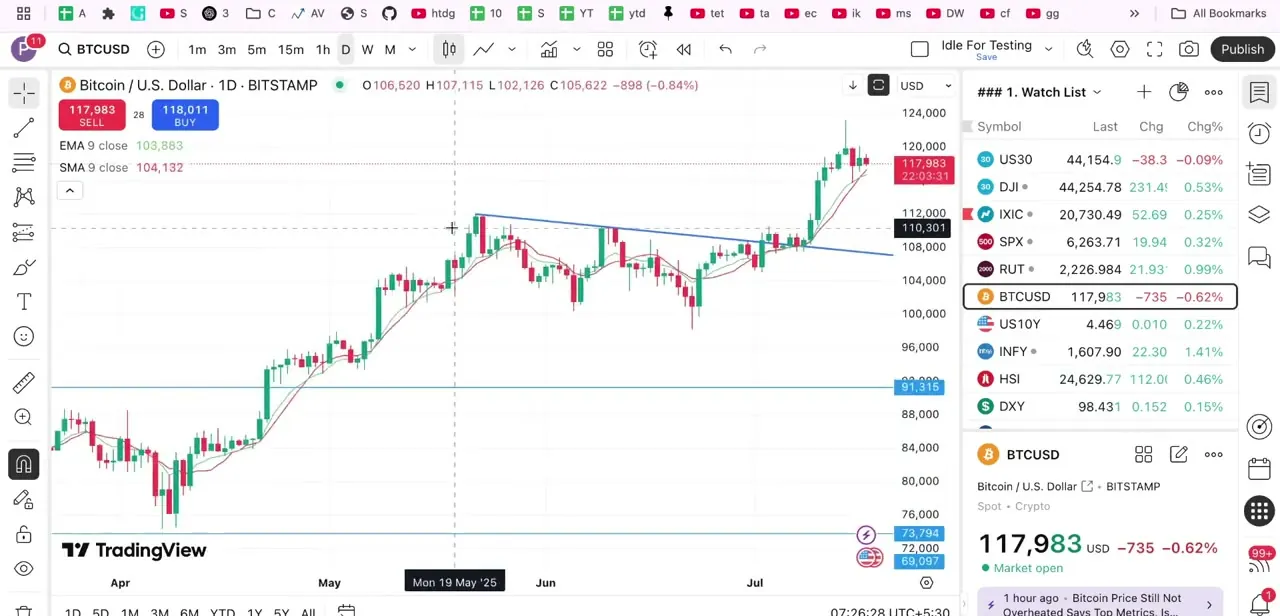Open the USD currency dropdown

[x=925, y=86]
